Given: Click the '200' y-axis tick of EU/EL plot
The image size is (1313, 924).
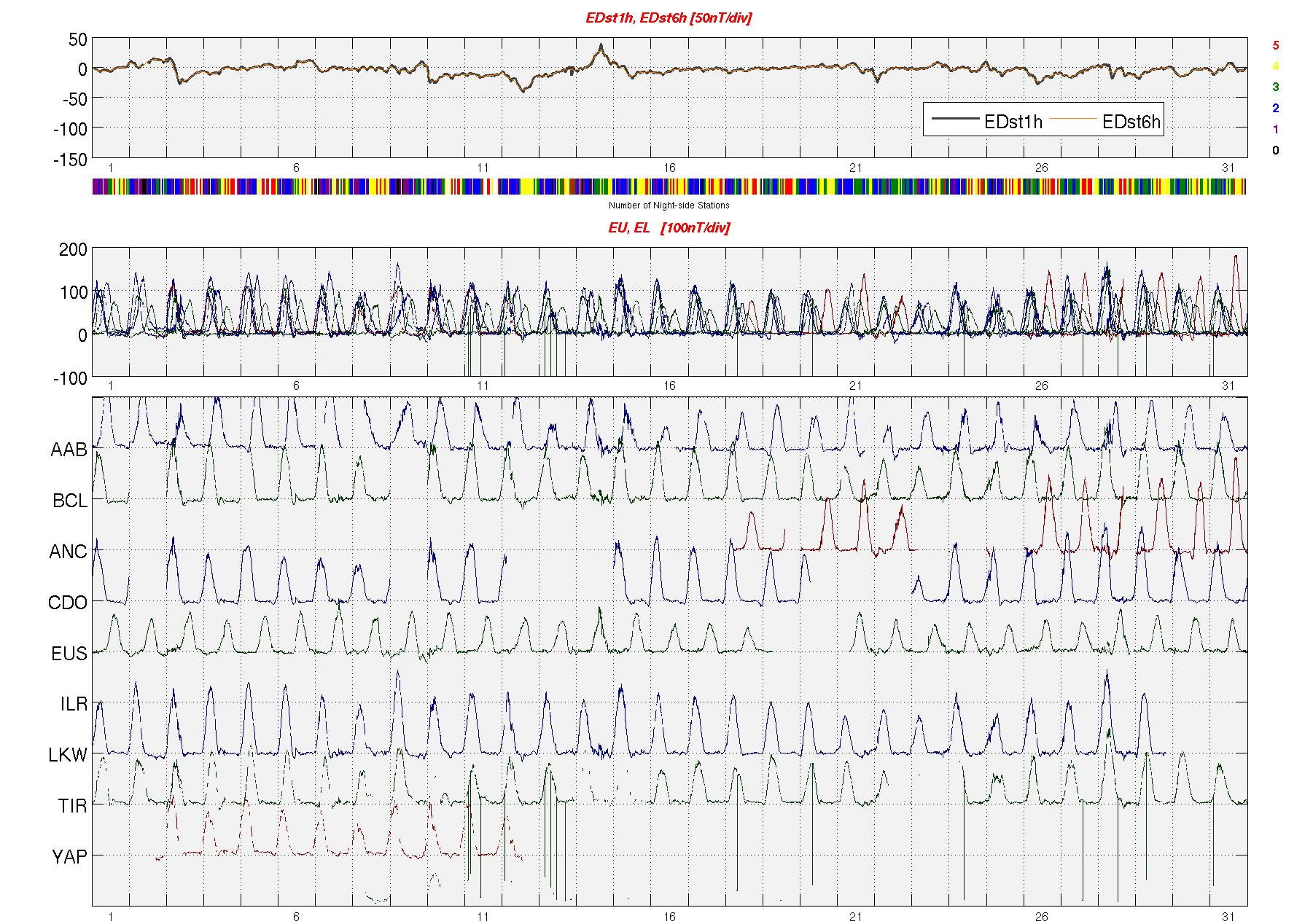Looking at the screenshot, I should coord(73,250).
